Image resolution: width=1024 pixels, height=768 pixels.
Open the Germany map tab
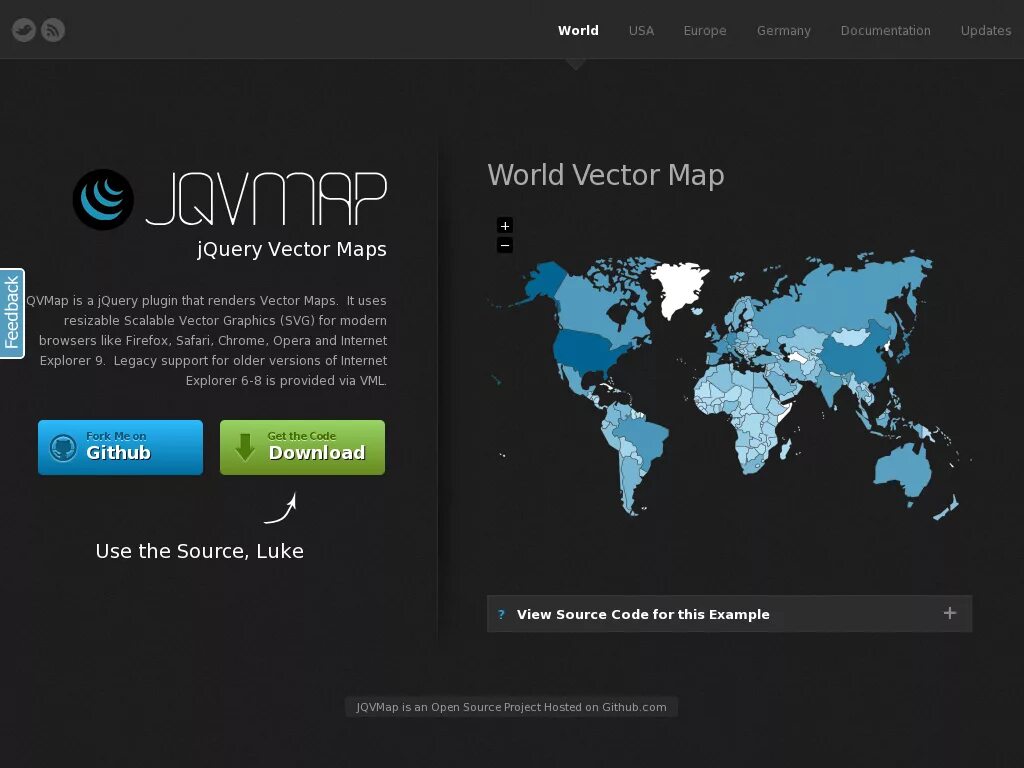pyautogui.click(x=784, y=31)
